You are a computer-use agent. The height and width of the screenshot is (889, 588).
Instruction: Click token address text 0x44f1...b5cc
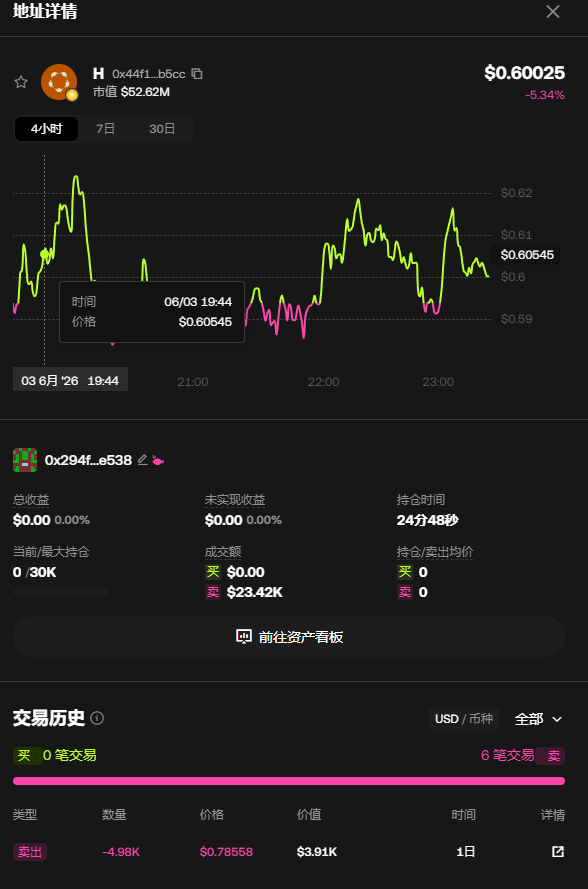149,74
